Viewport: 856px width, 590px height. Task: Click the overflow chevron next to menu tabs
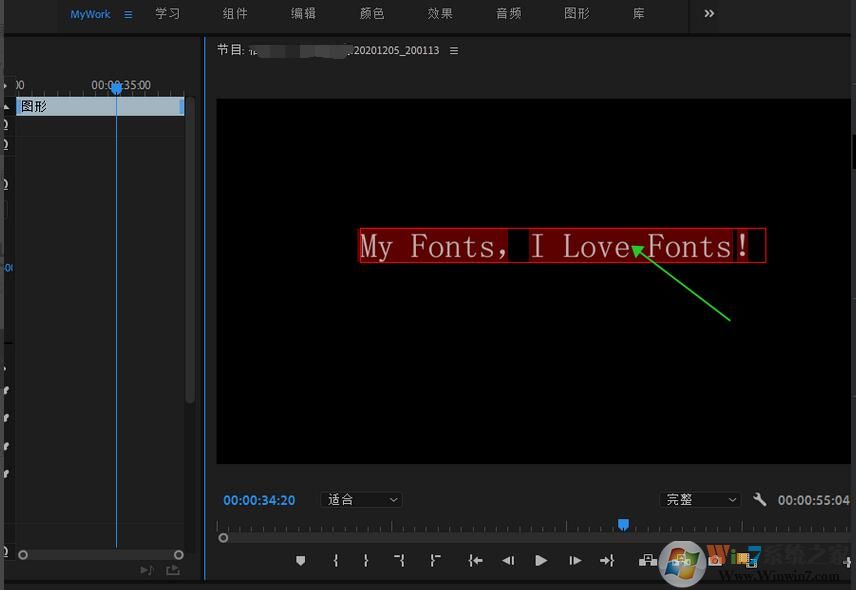tap(709, 14)
